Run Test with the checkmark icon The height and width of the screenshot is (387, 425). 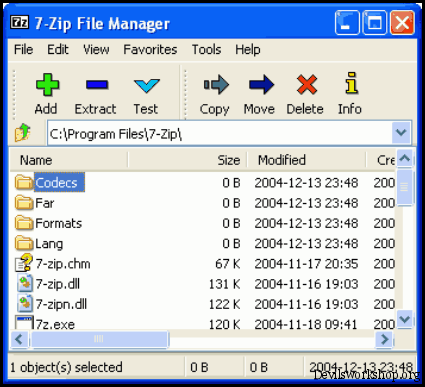click(147, 86)
